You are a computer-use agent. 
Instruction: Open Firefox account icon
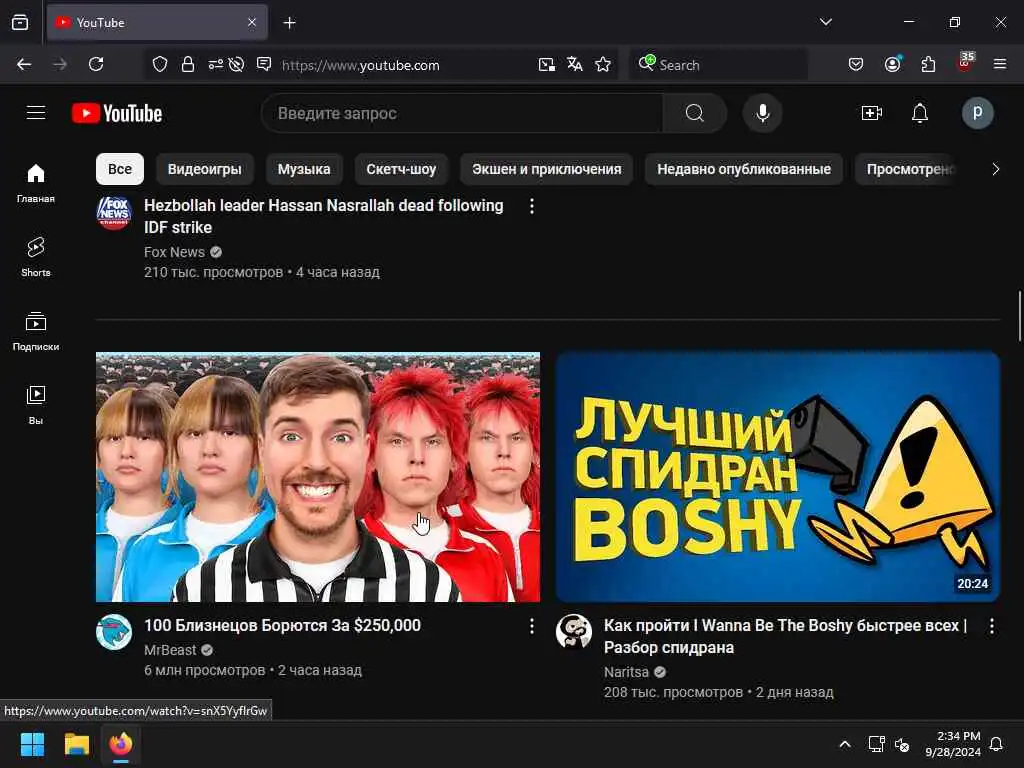tap(892, 64)
